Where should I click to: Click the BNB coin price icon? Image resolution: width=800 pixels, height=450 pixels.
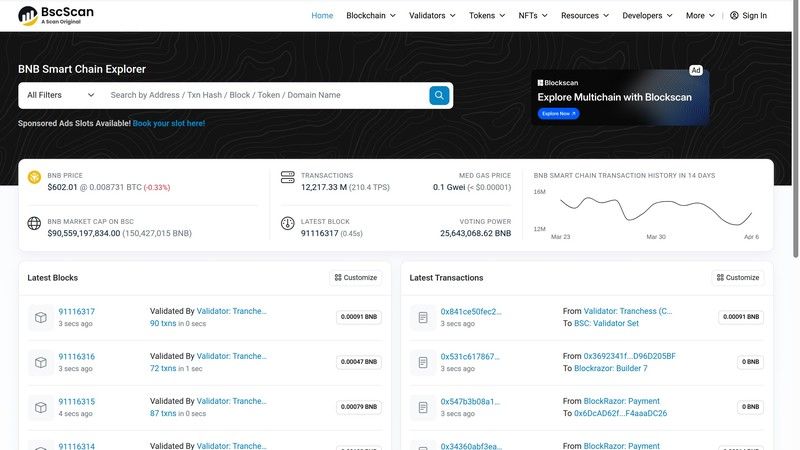tap(34, 178)
